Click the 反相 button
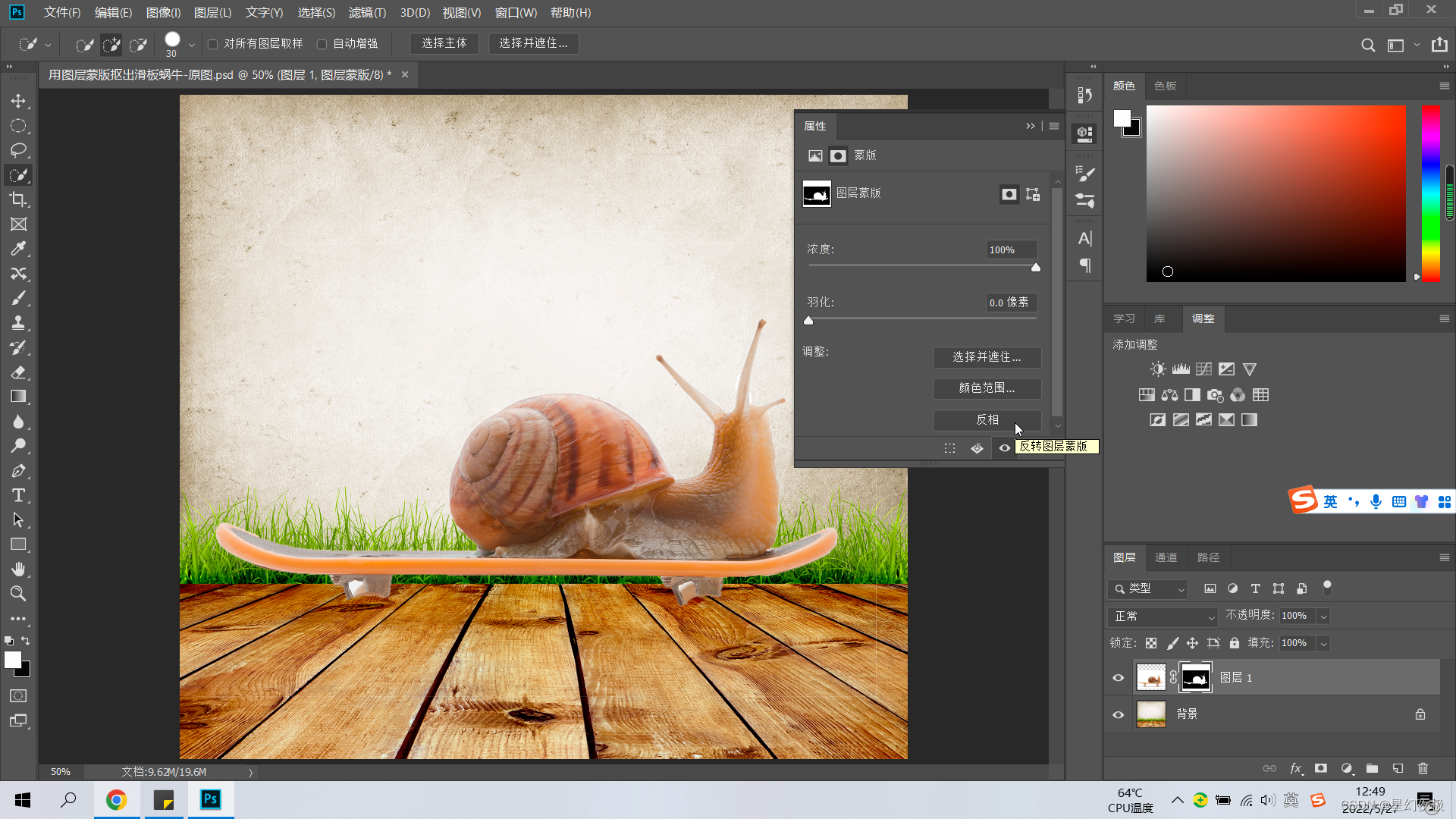This screenshot has width=1456, height=819. pyautogui.click(x=987, y=419)
